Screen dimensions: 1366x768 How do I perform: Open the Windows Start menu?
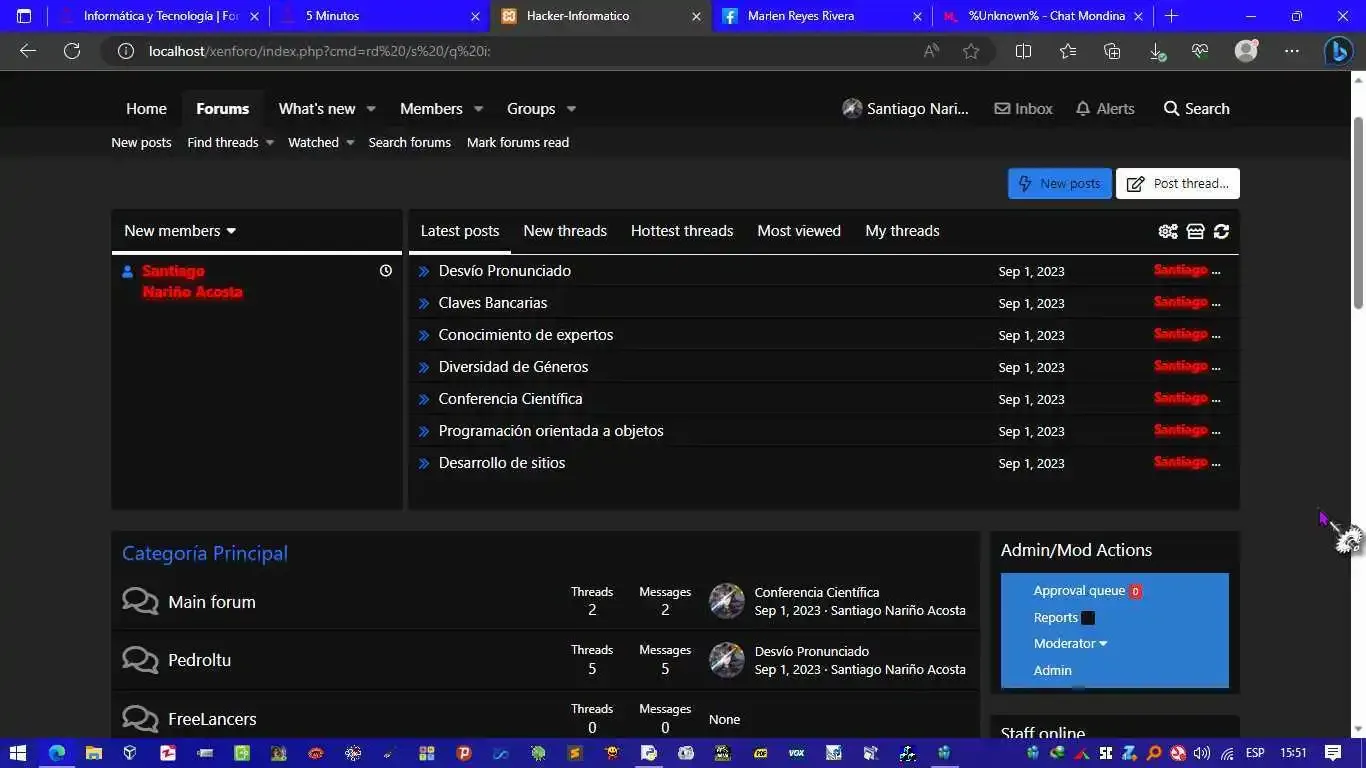18,753
